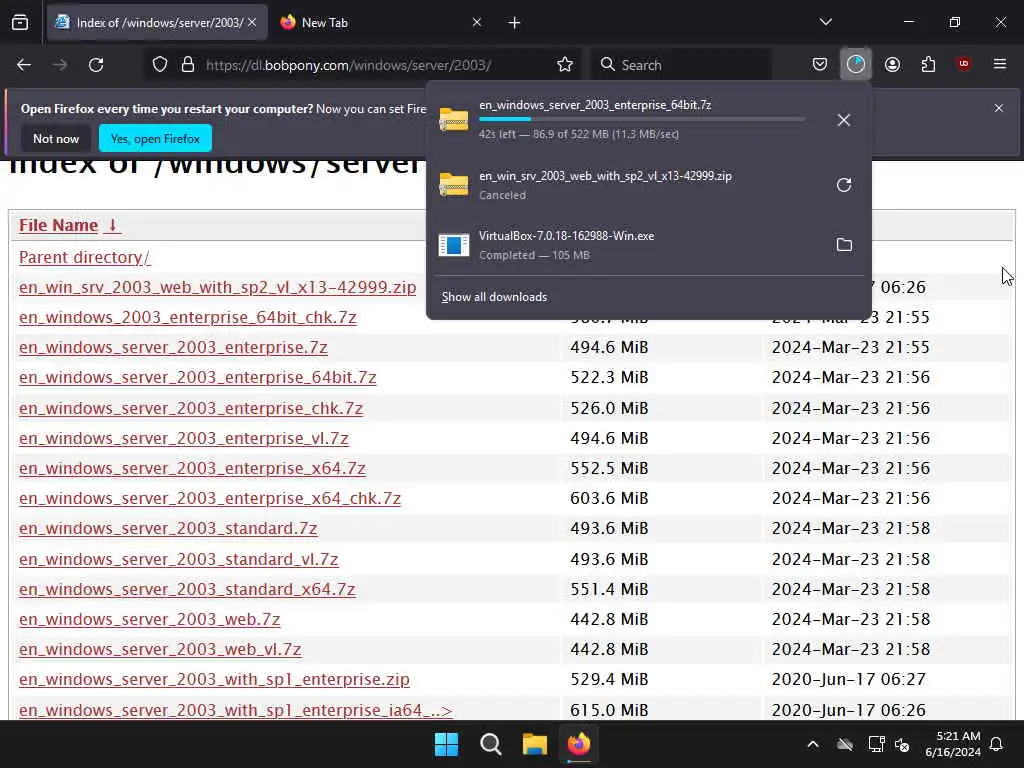Viewport: 1024px width, 768px height.
Task: Click the Firefox taskbar icon
Action: tap(579, 744)
